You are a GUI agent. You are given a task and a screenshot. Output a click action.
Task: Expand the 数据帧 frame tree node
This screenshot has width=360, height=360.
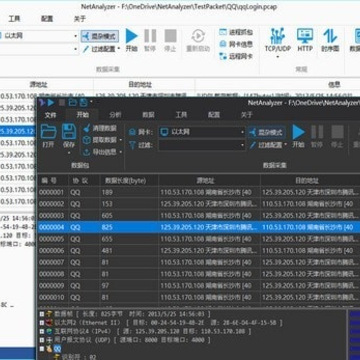click(x=42, y=314)
